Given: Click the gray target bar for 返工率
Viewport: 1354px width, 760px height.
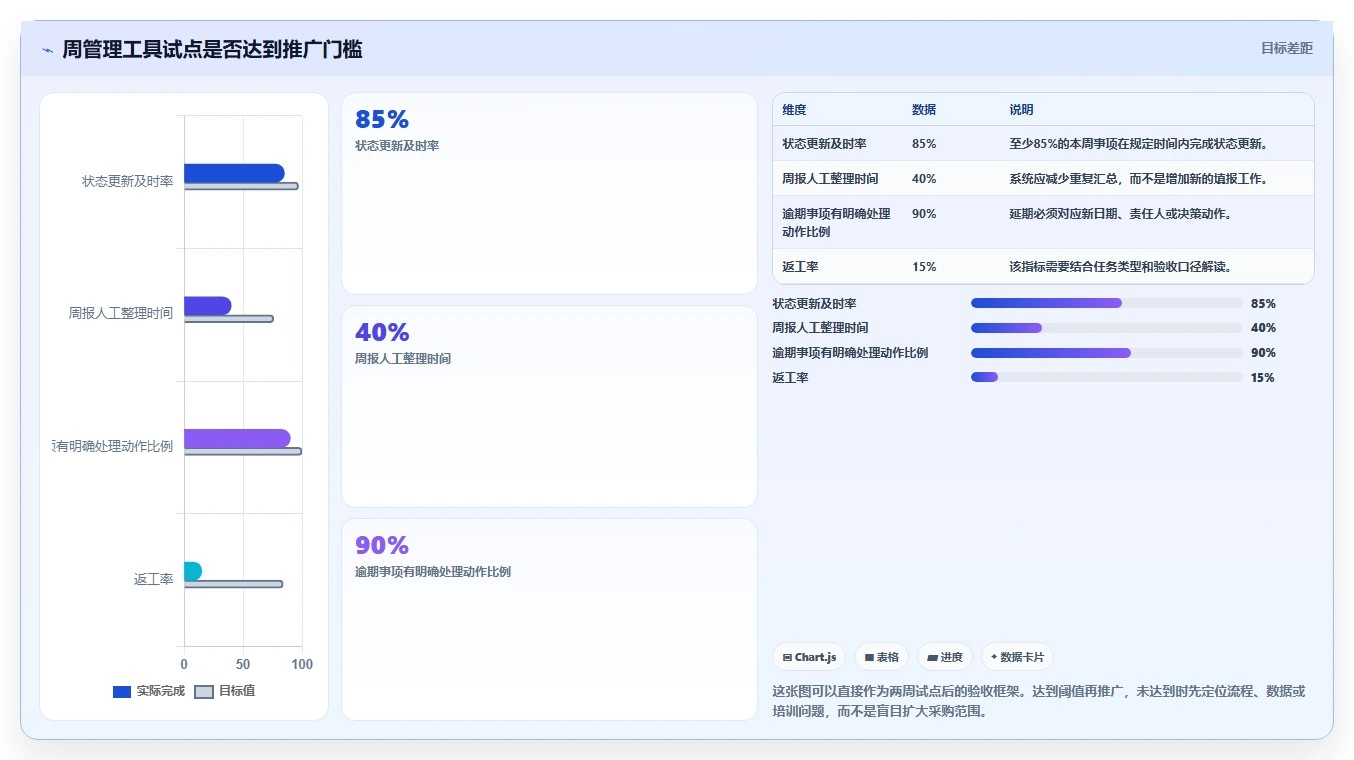Looking at the screenshot, I should (x=233, y=584).
